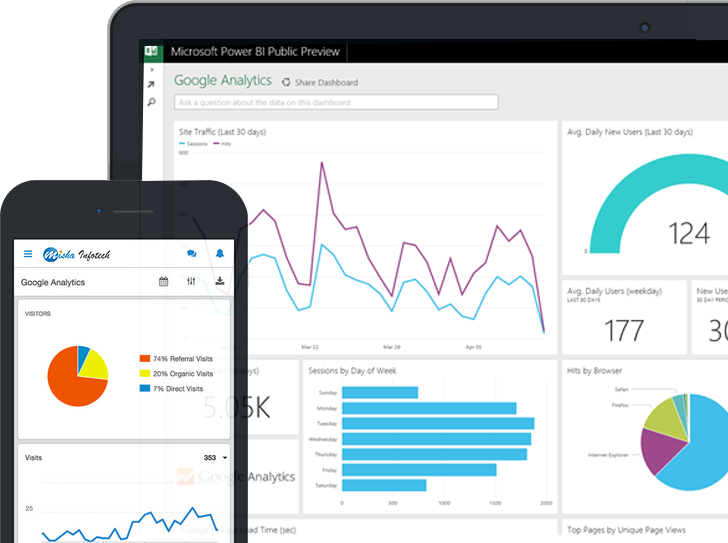
Task: Open the calendar date picker icon
Action: coord(163,281)
